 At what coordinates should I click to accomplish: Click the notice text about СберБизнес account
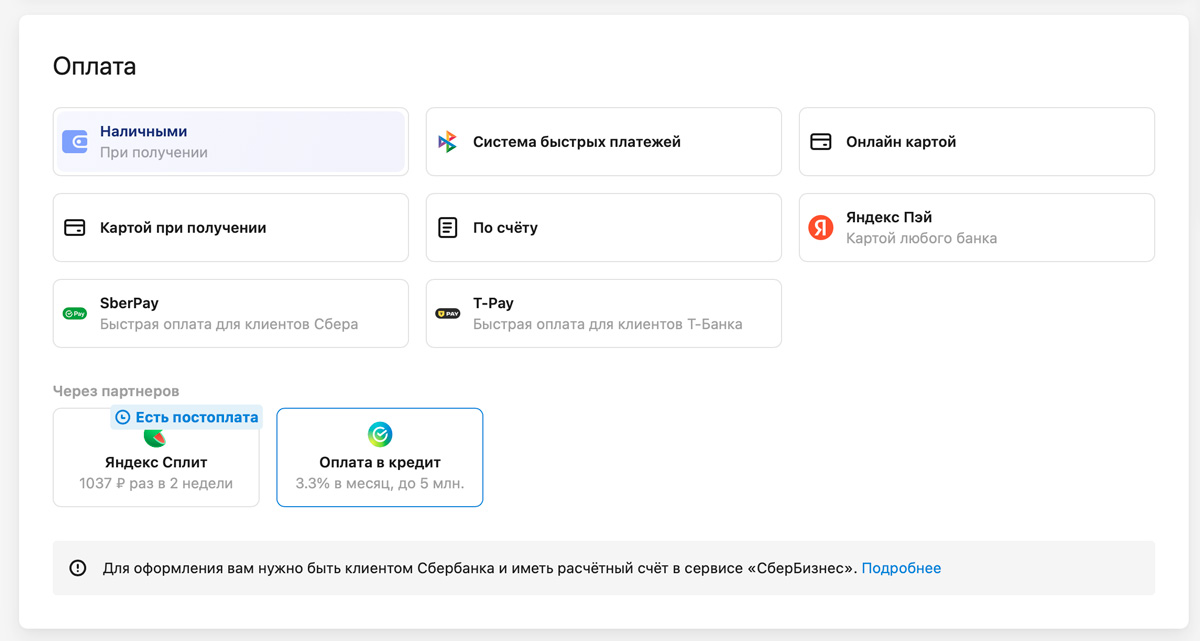[x=480, y=568]
